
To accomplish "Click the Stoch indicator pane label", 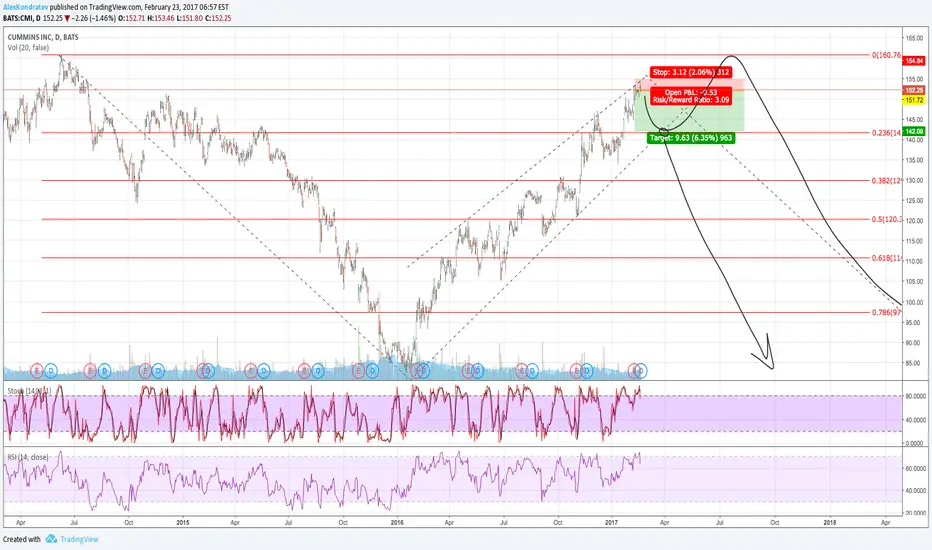I will (29, 391).
